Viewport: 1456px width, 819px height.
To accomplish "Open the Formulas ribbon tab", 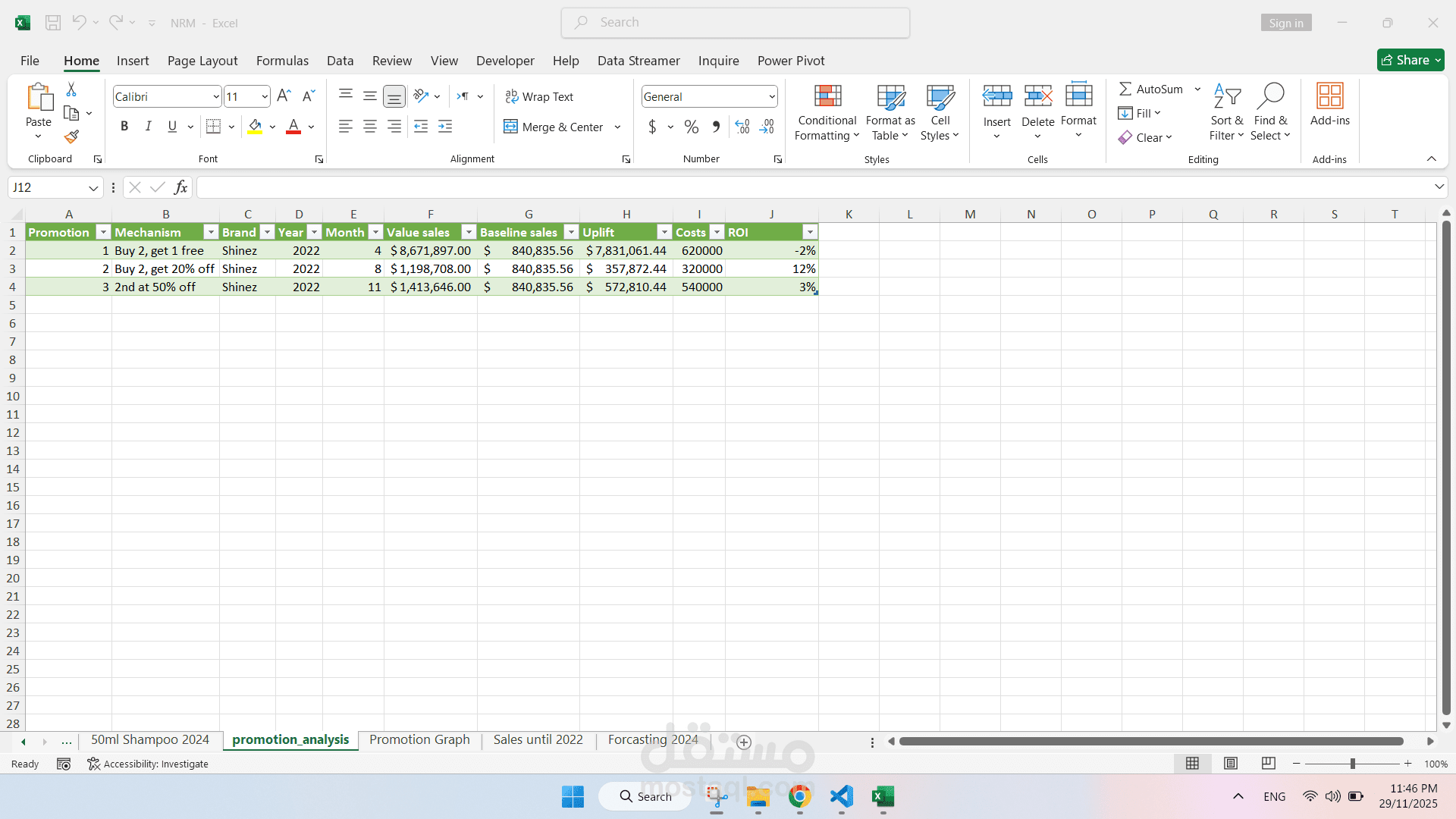I will (x=282, y=61).
